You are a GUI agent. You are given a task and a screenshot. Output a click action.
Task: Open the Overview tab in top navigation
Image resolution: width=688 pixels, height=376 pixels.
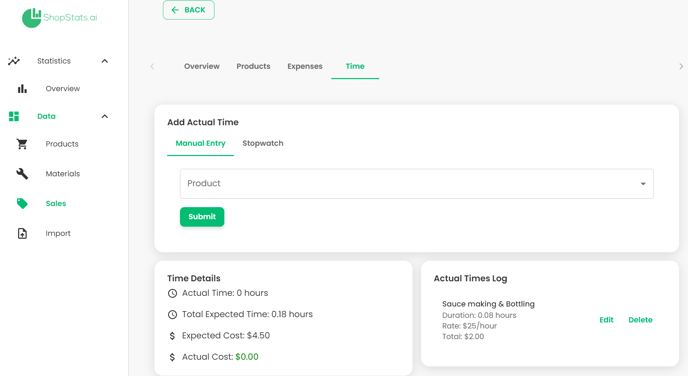coord(202,66)
